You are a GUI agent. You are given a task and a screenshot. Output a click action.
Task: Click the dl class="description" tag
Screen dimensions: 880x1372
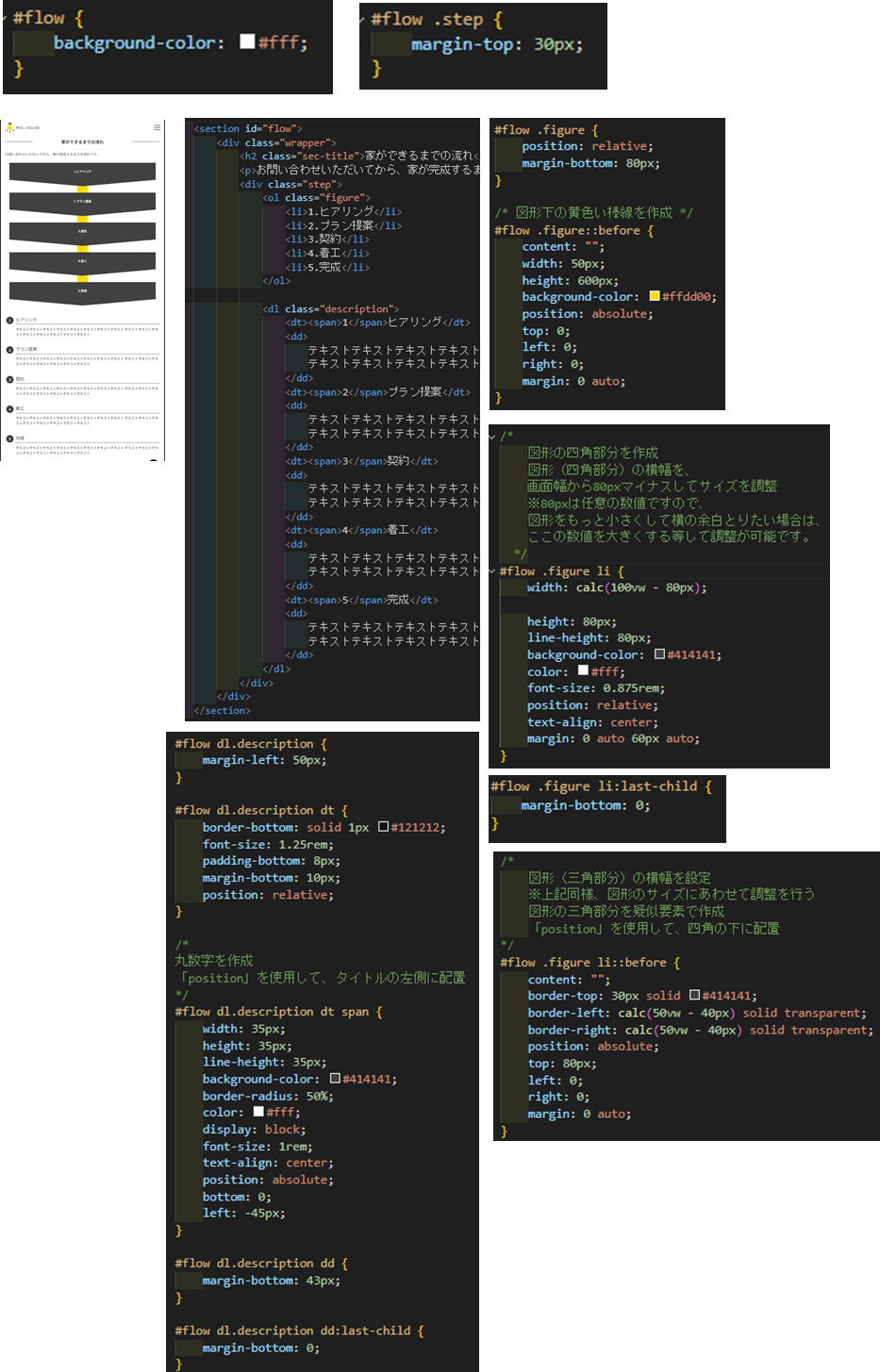[x=330, y=309]
